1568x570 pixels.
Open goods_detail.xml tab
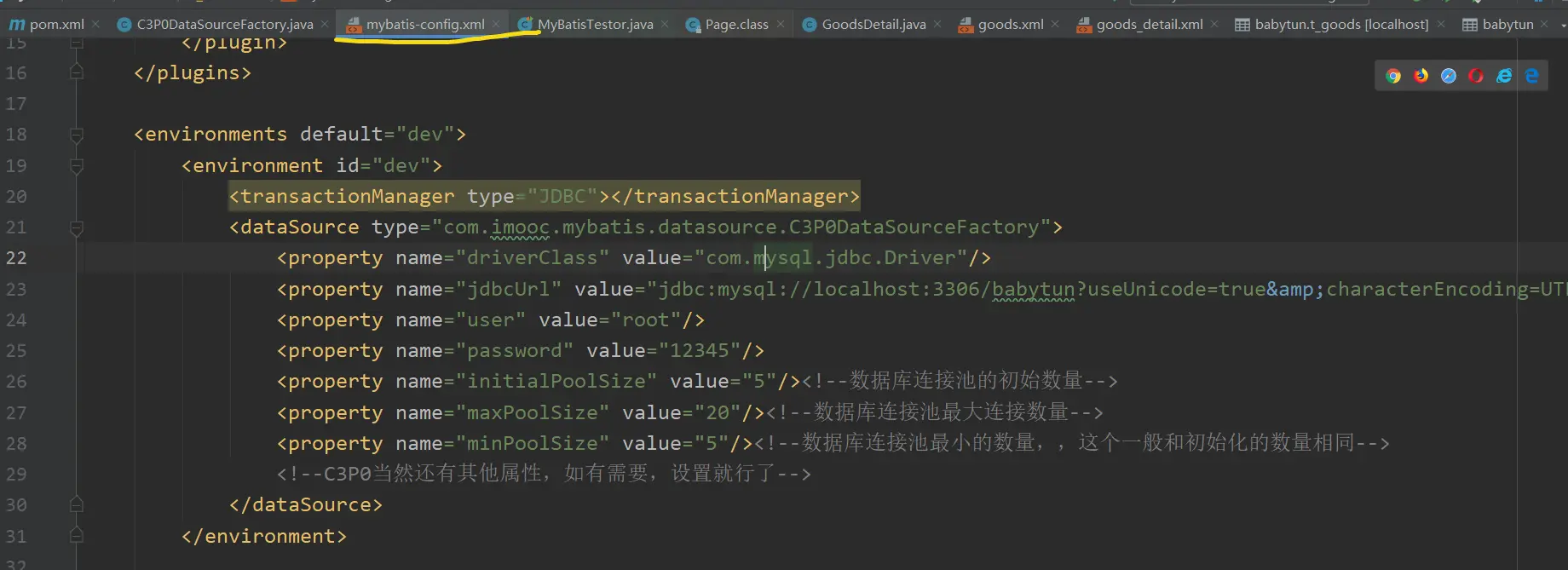tap(1139, 25)
